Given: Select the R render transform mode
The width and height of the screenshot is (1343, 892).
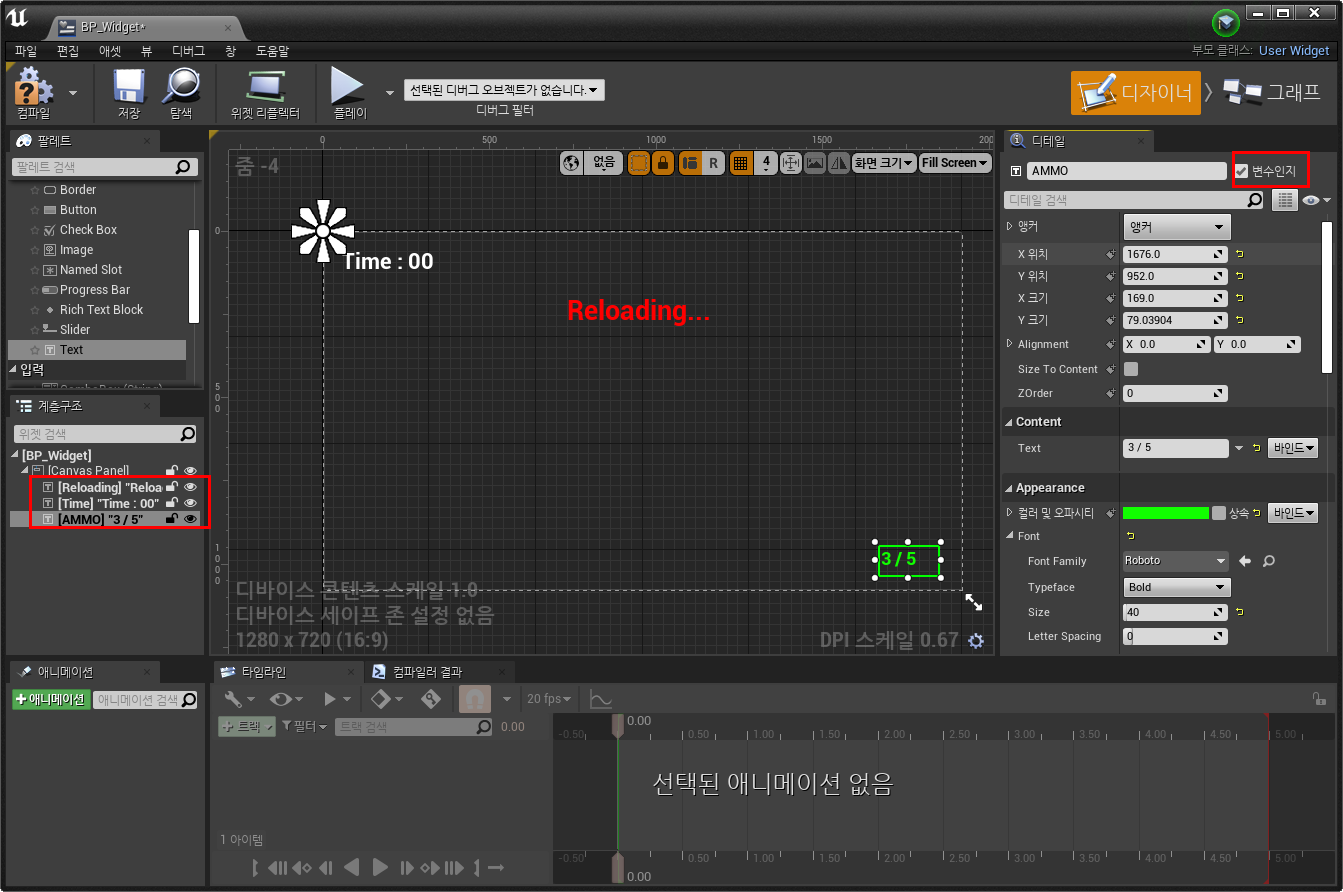Looking at the screenshot, I should pos(713,163).
